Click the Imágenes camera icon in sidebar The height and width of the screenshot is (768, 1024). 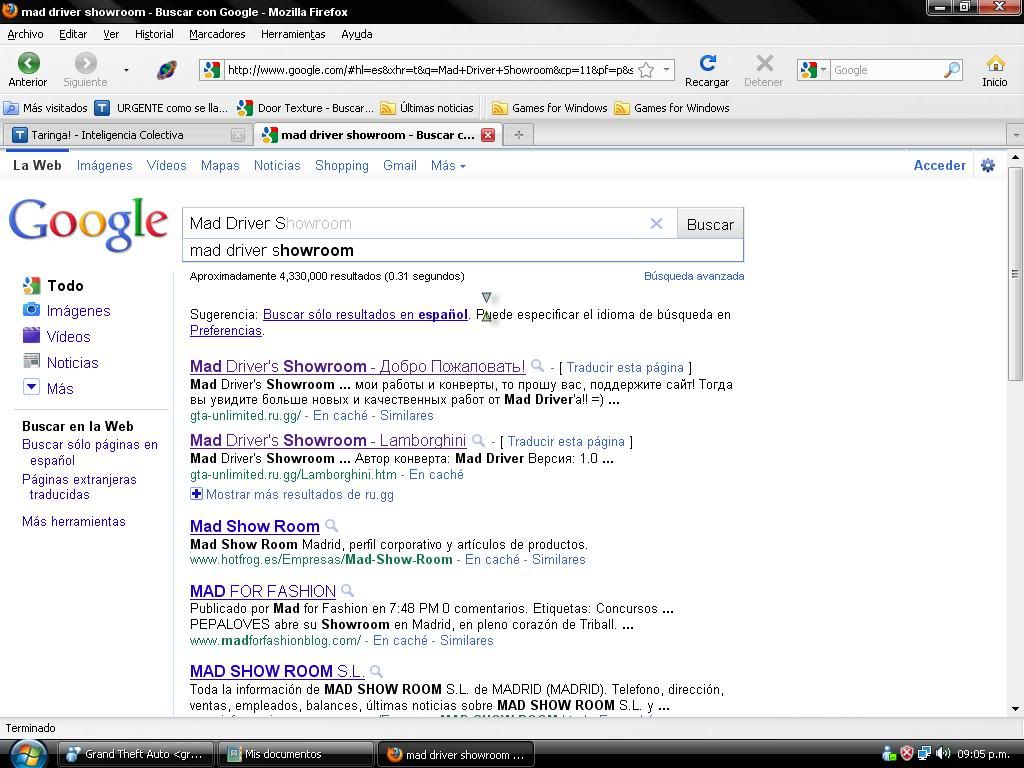[x=31, y=310]
